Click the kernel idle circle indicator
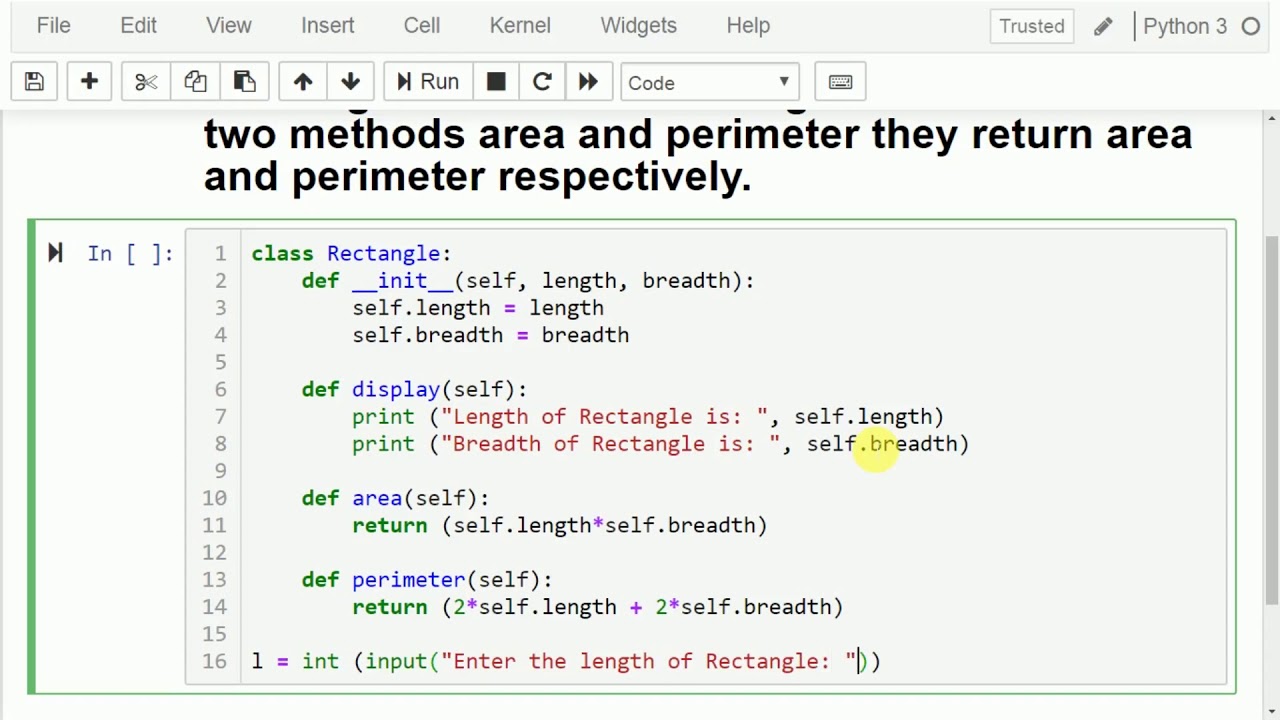 (x=1251, y=27)
